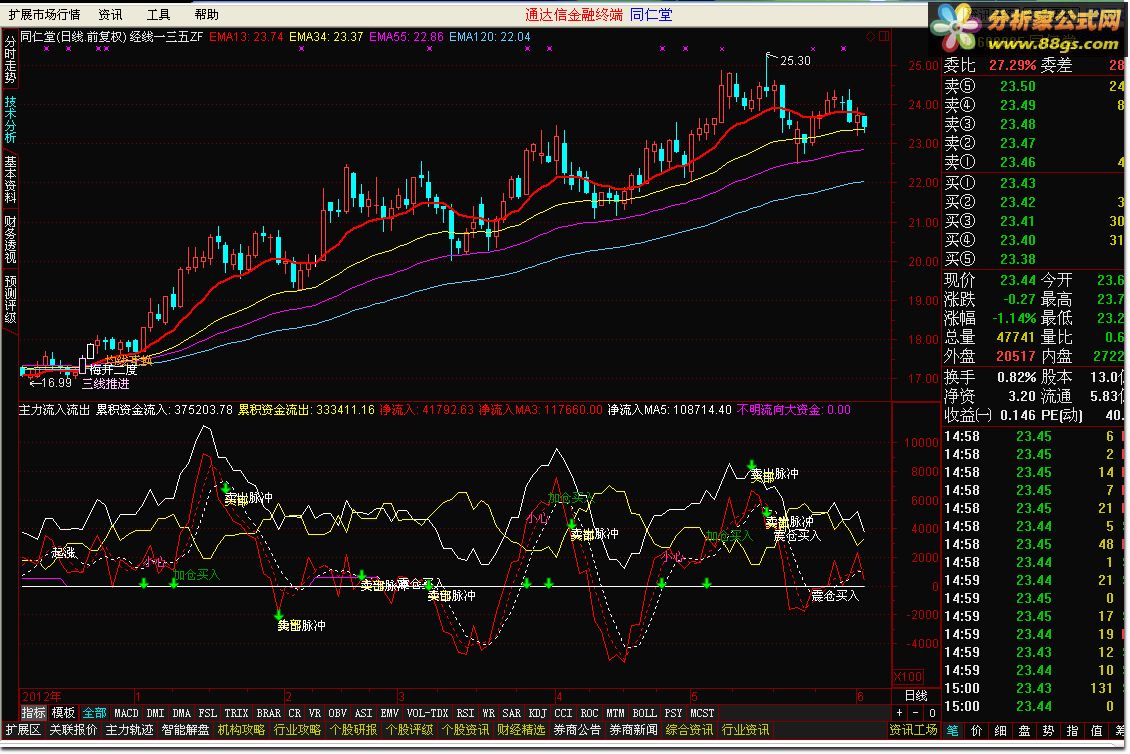Open the 关联报价 bottom tab
This screenshot has width=1130, height=754.
point(73,730)
